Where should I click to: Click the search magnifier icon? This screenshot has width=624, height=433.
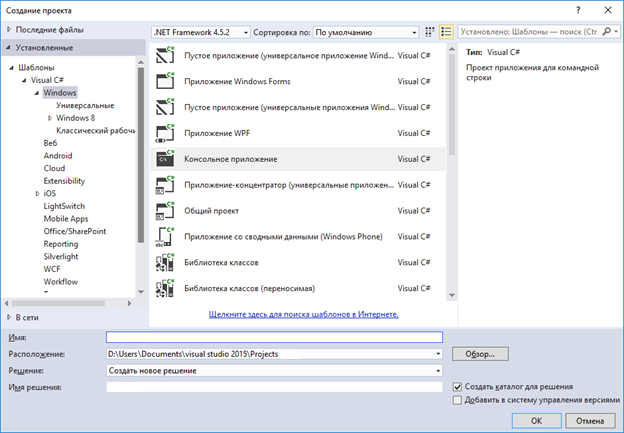[606, 31]
